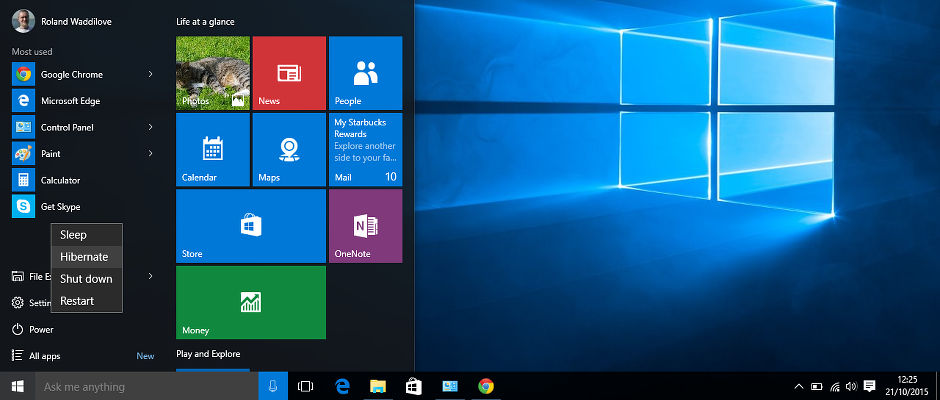
Task: Expand Paint recent files arrow
Action: tap(150, 153)
